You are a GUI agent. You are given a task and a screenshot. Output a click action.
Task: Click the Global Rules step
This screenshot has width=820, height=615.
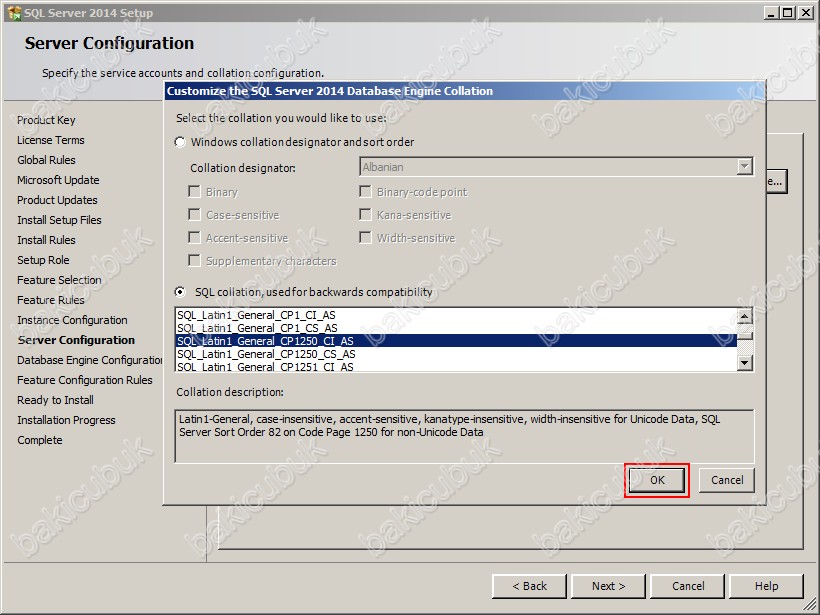(x=46, y=160)
